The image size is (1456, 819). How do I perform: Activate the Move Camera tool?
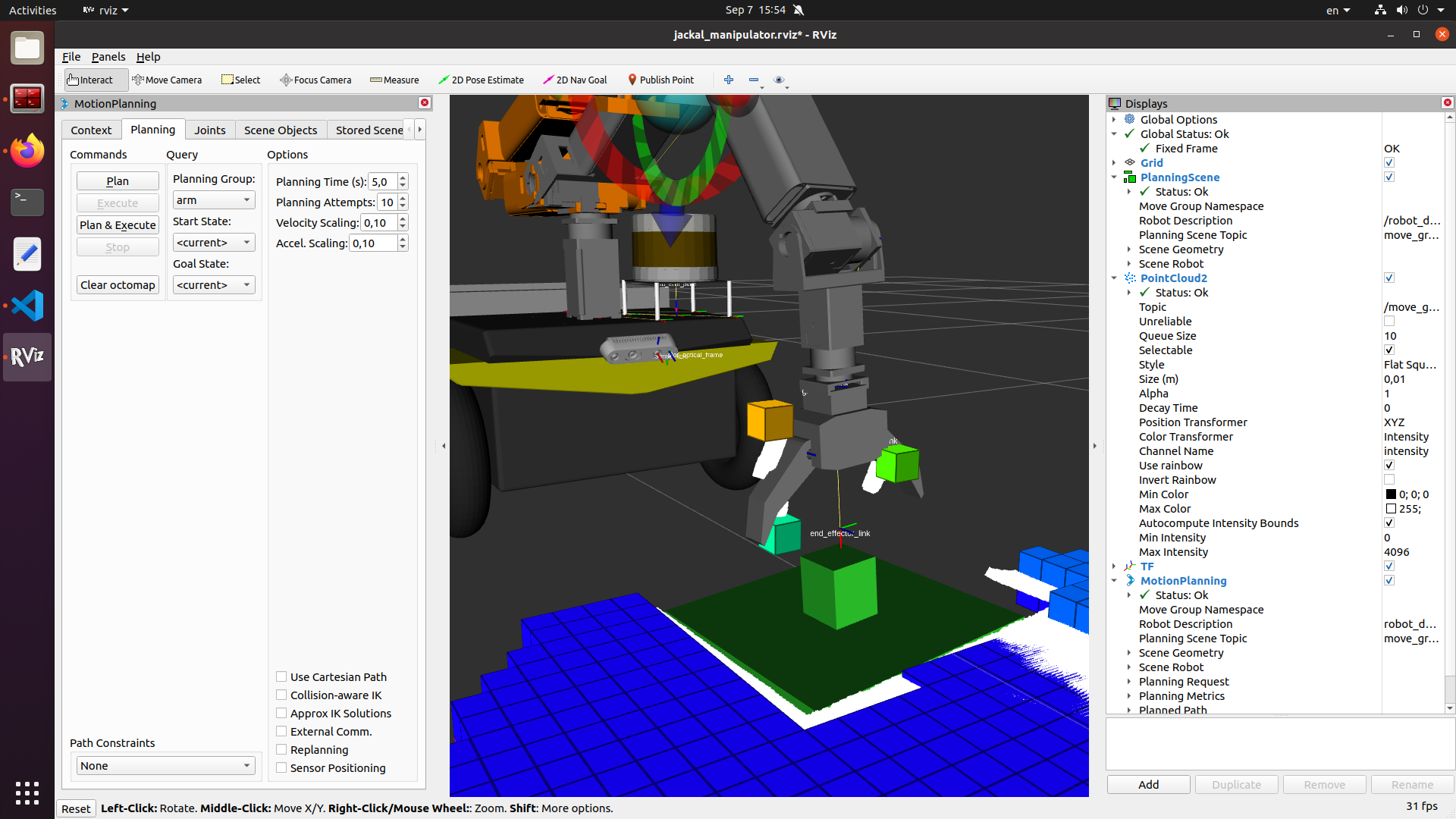point(167,80)
